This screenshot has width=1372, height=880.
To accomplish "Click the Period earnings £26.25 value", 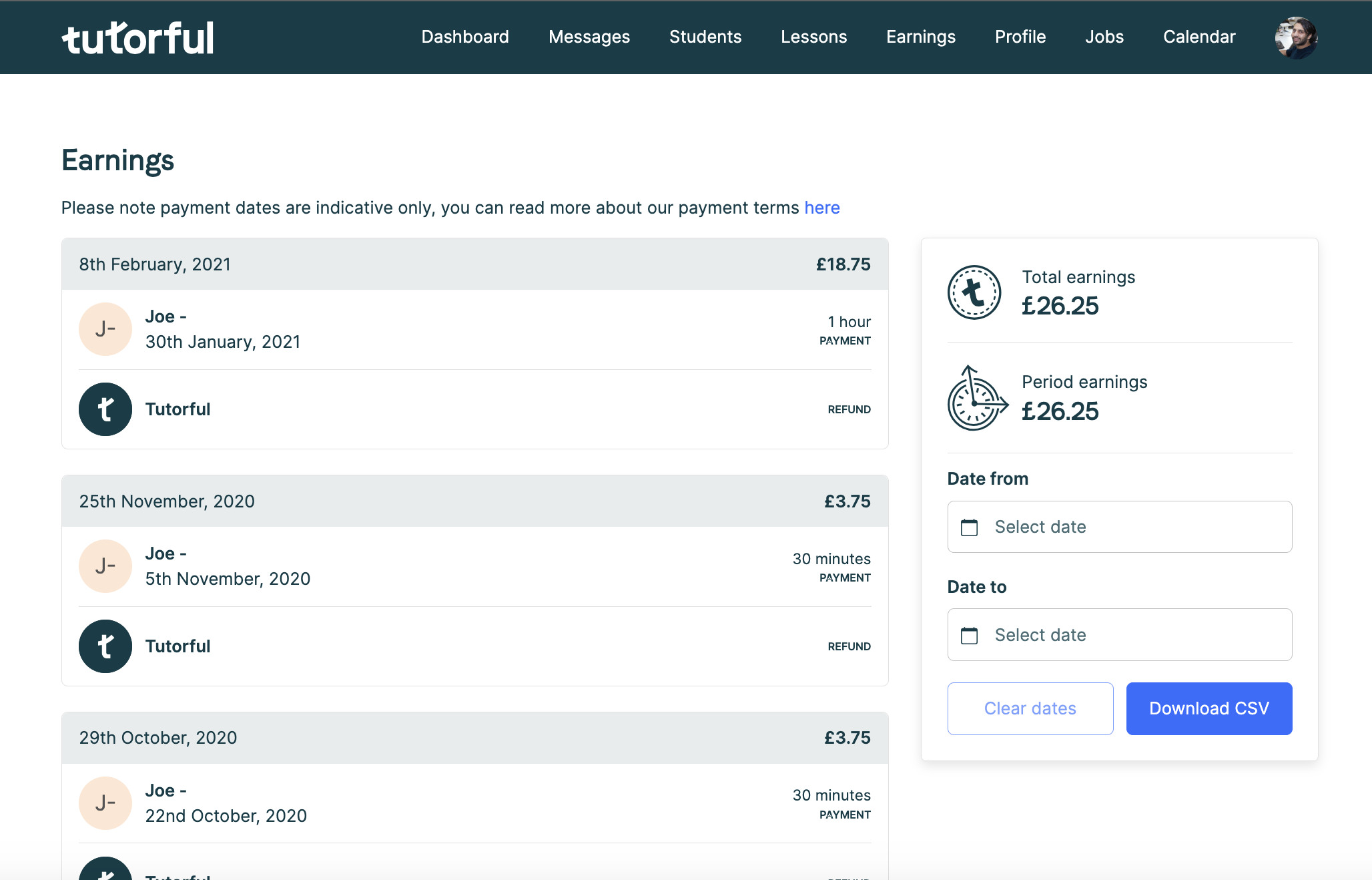I will 1060,411.
